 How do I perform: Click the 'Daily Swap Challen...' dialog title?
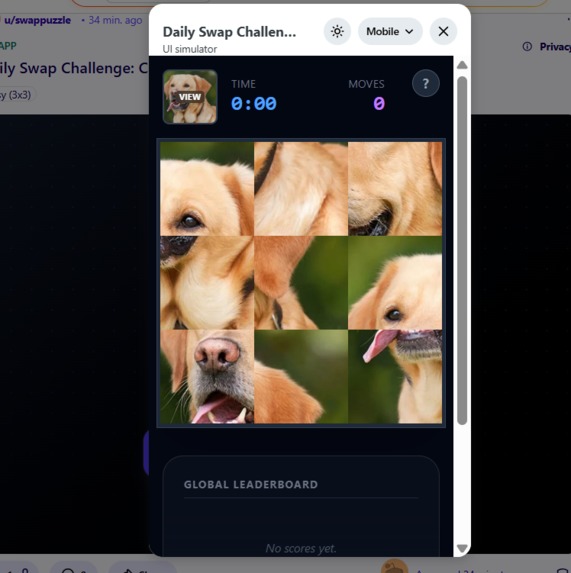(229, 32)
